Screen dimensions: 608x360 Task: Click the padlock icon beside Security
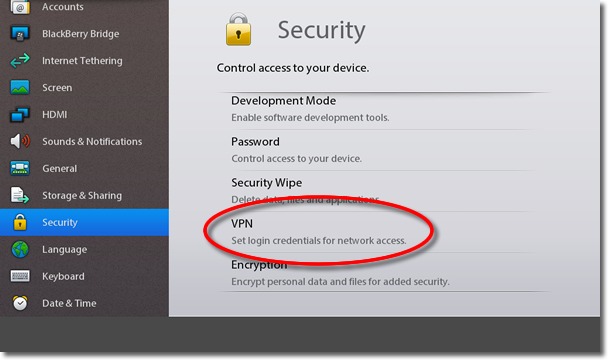pyautogui.click(x=20, y=222)
